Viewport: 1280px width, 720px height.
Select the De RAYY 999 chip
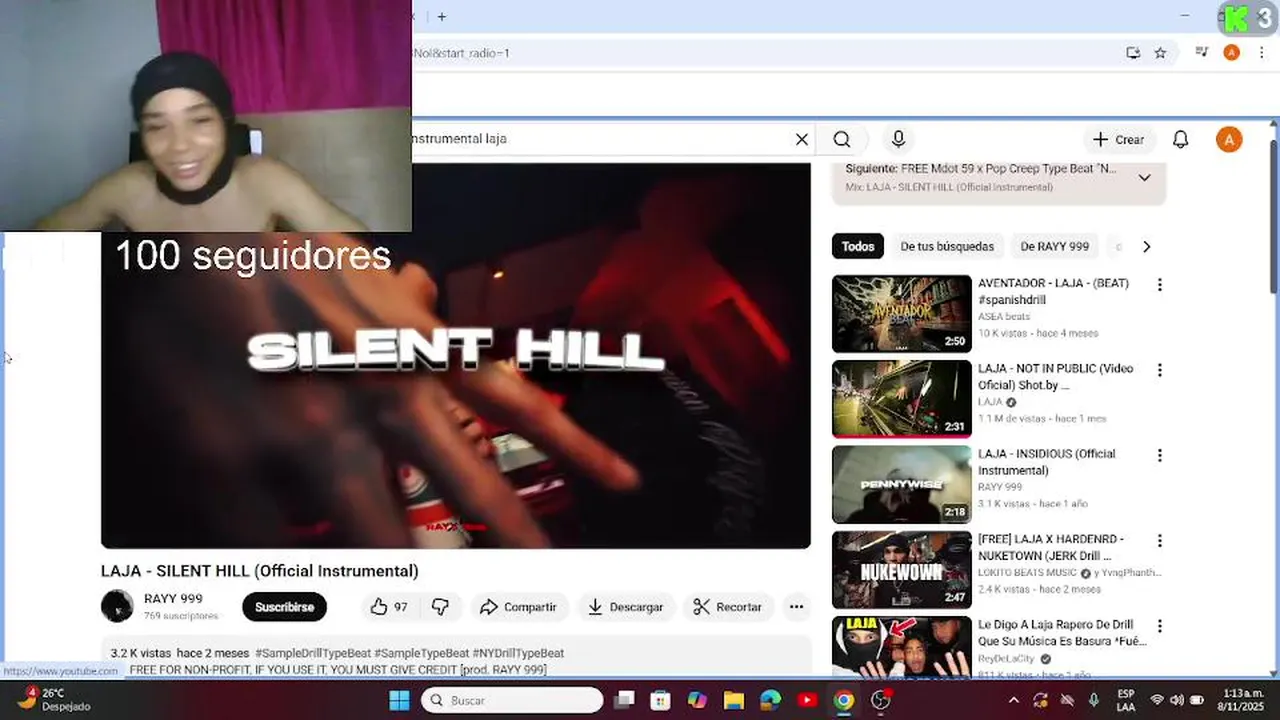point(1054,246)
